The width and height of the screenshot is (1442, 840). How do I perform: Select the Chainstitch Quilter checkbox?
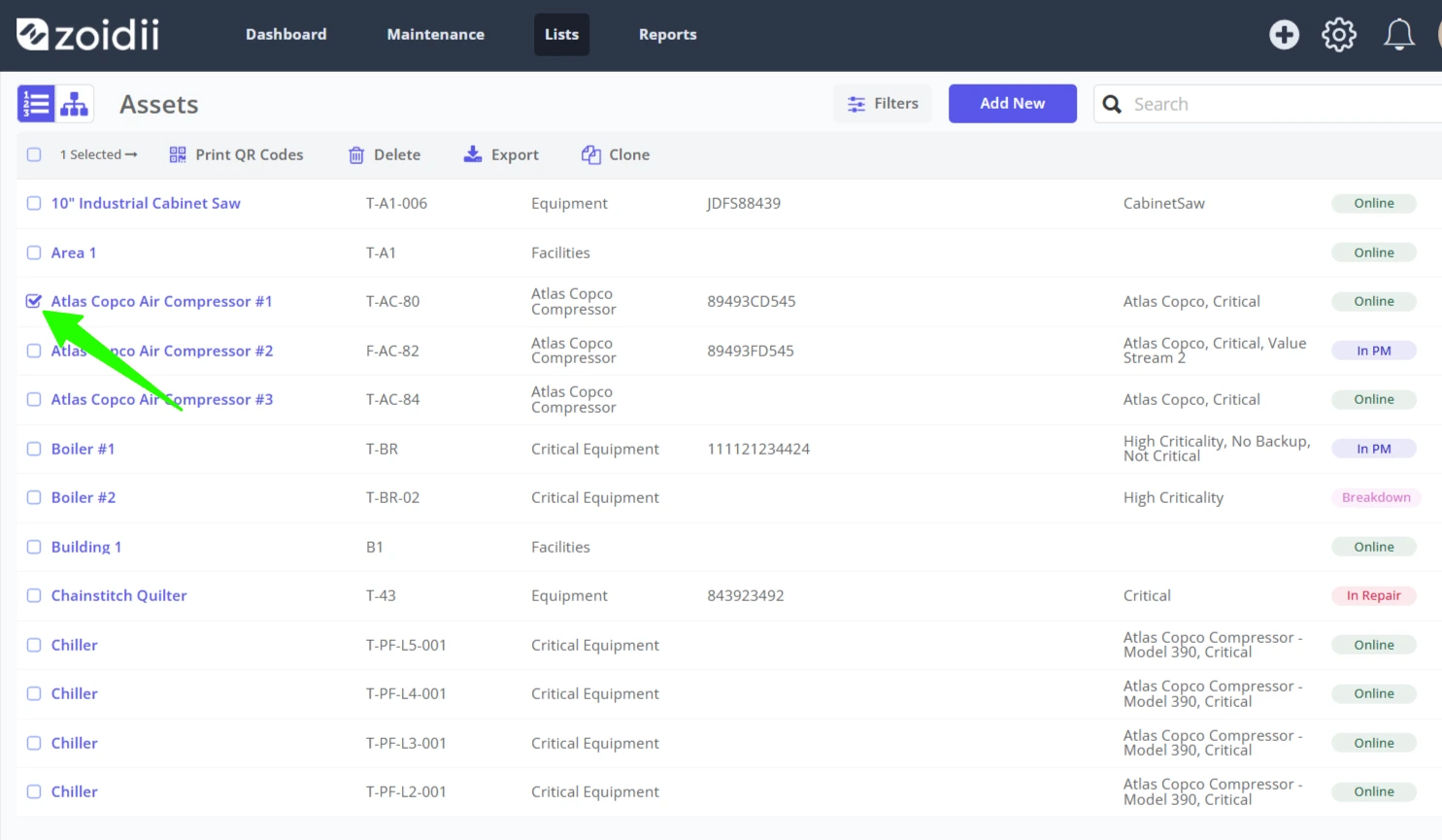click(x=34, y=595)
